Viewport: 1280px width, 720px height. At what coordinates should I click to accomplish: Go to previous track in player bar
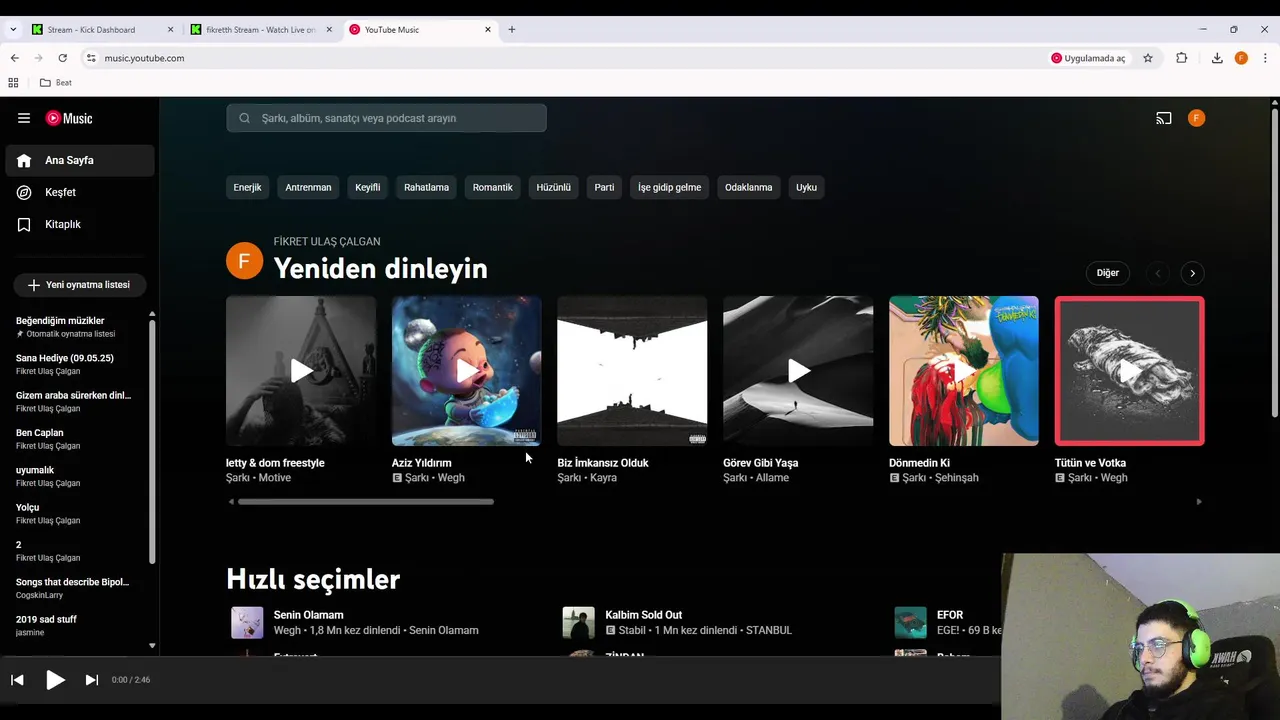point(17,680)
